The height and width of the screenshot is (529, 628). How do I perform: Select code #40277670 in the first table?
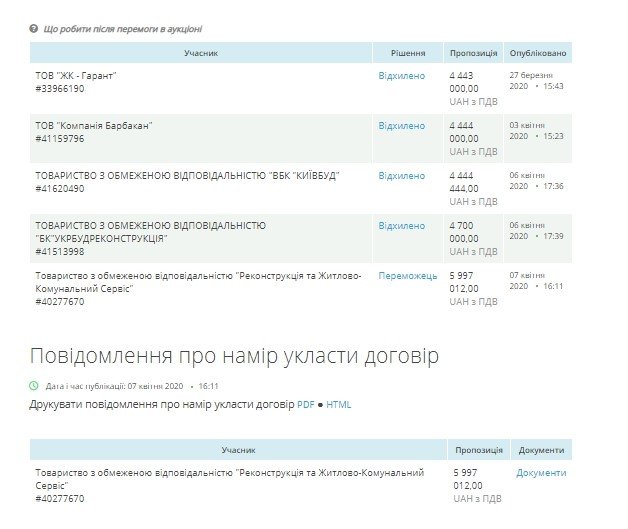pos(60,302)
